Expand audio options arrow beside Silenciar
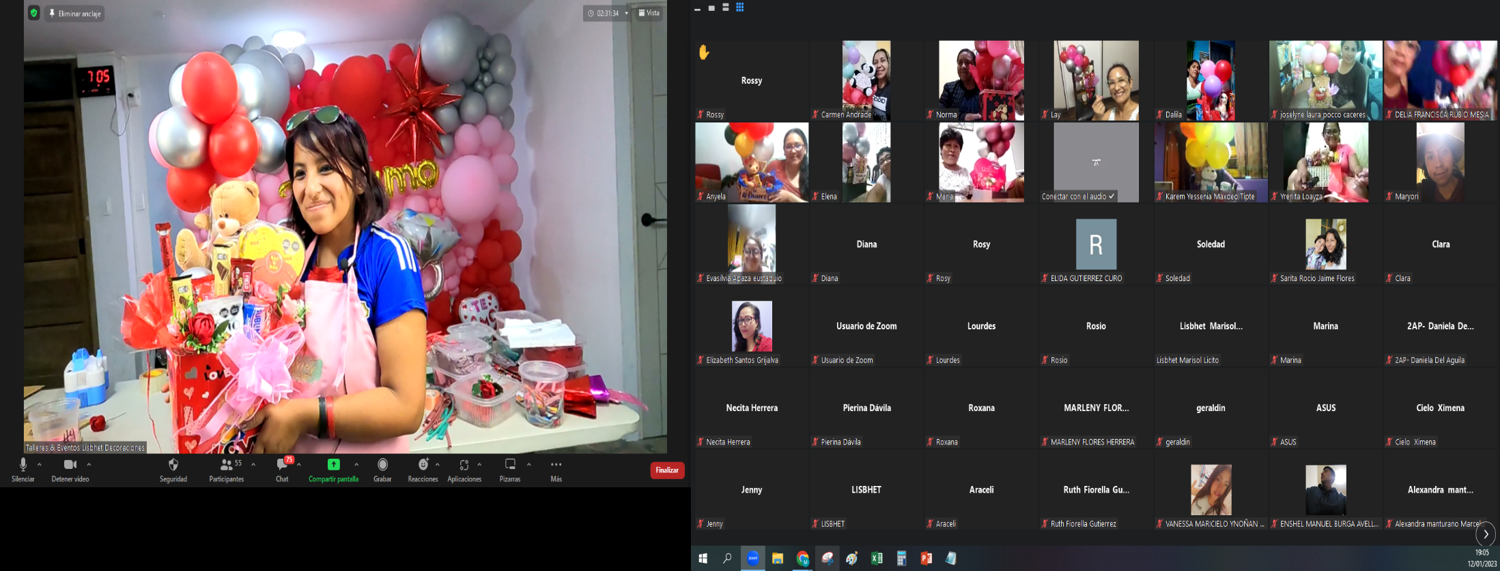Screen dimensions: 1500x571 [40, 464]
